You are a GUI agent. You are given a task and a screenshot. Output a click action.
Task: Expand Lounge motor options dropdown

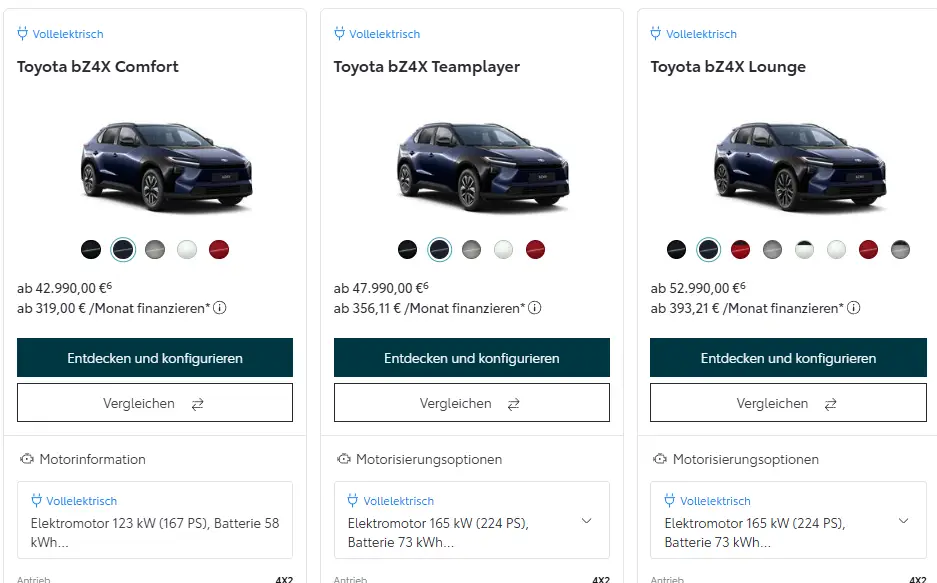[903, 521]
